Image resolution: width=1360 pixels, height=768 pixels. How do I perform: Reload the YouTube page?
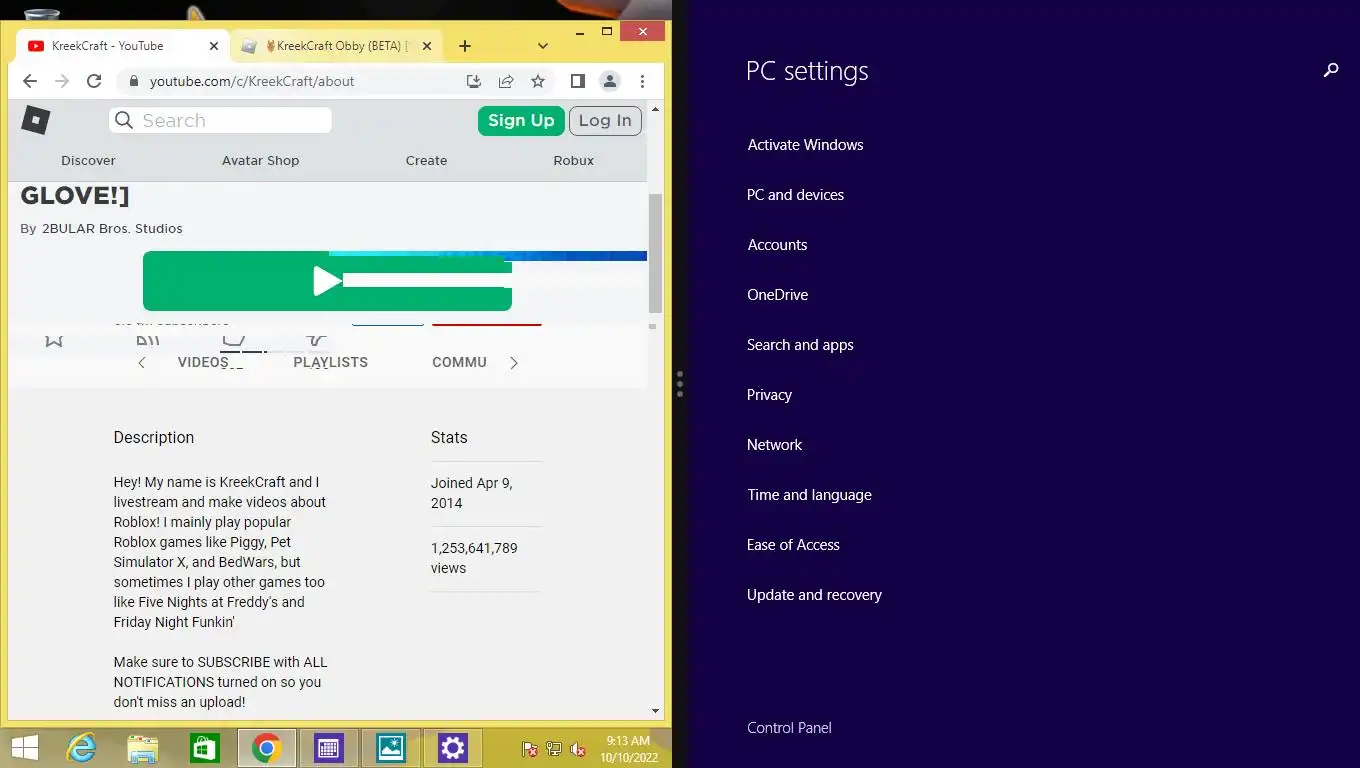94,81
